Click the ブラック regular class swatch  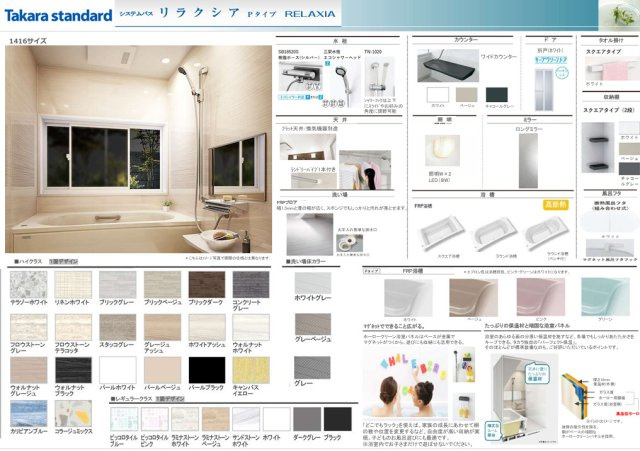pyautogui.click(x=338, y=419)
